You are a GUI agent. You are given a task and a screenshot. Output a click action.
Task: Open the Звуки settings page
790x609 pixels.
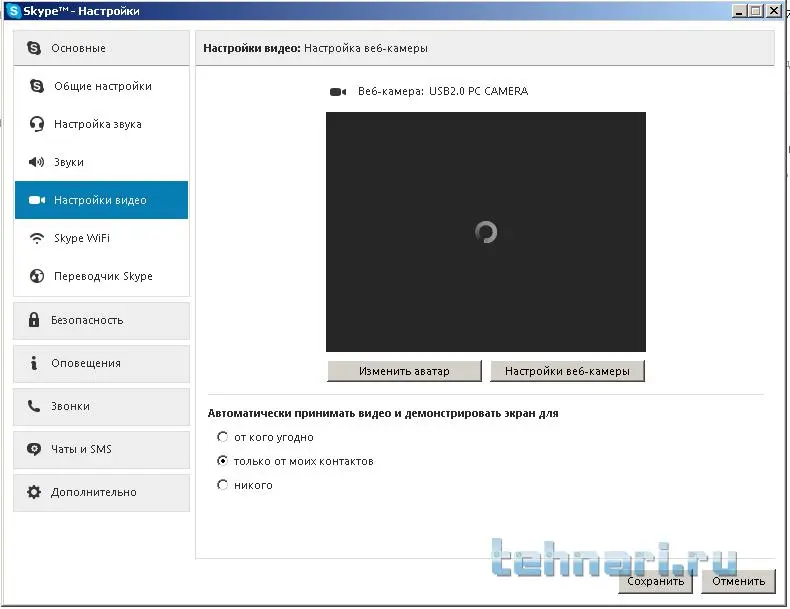[x=101, y=162]
